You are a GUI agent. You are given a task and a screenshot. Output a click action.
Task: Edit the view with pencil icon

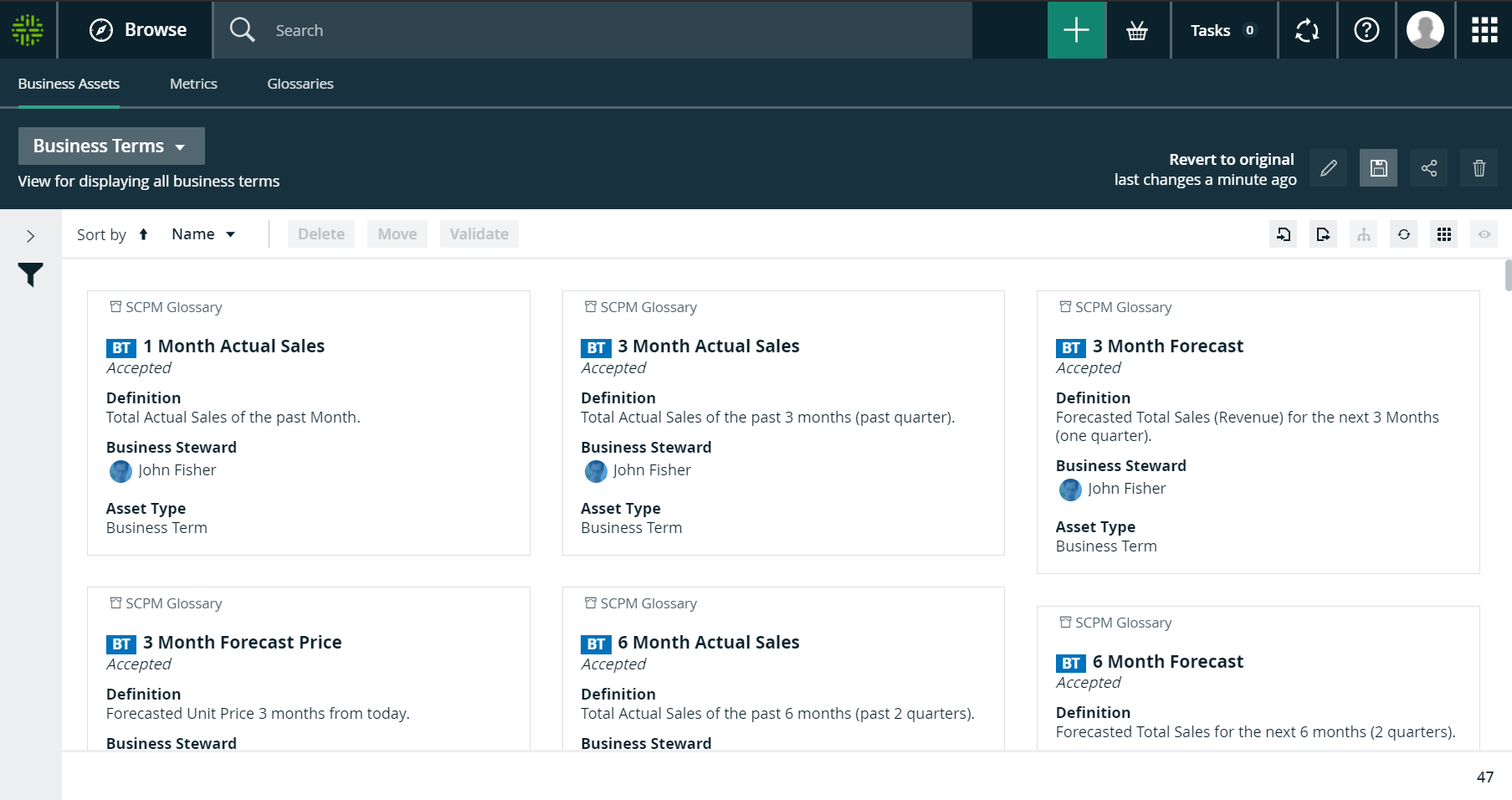[1328, 168]
